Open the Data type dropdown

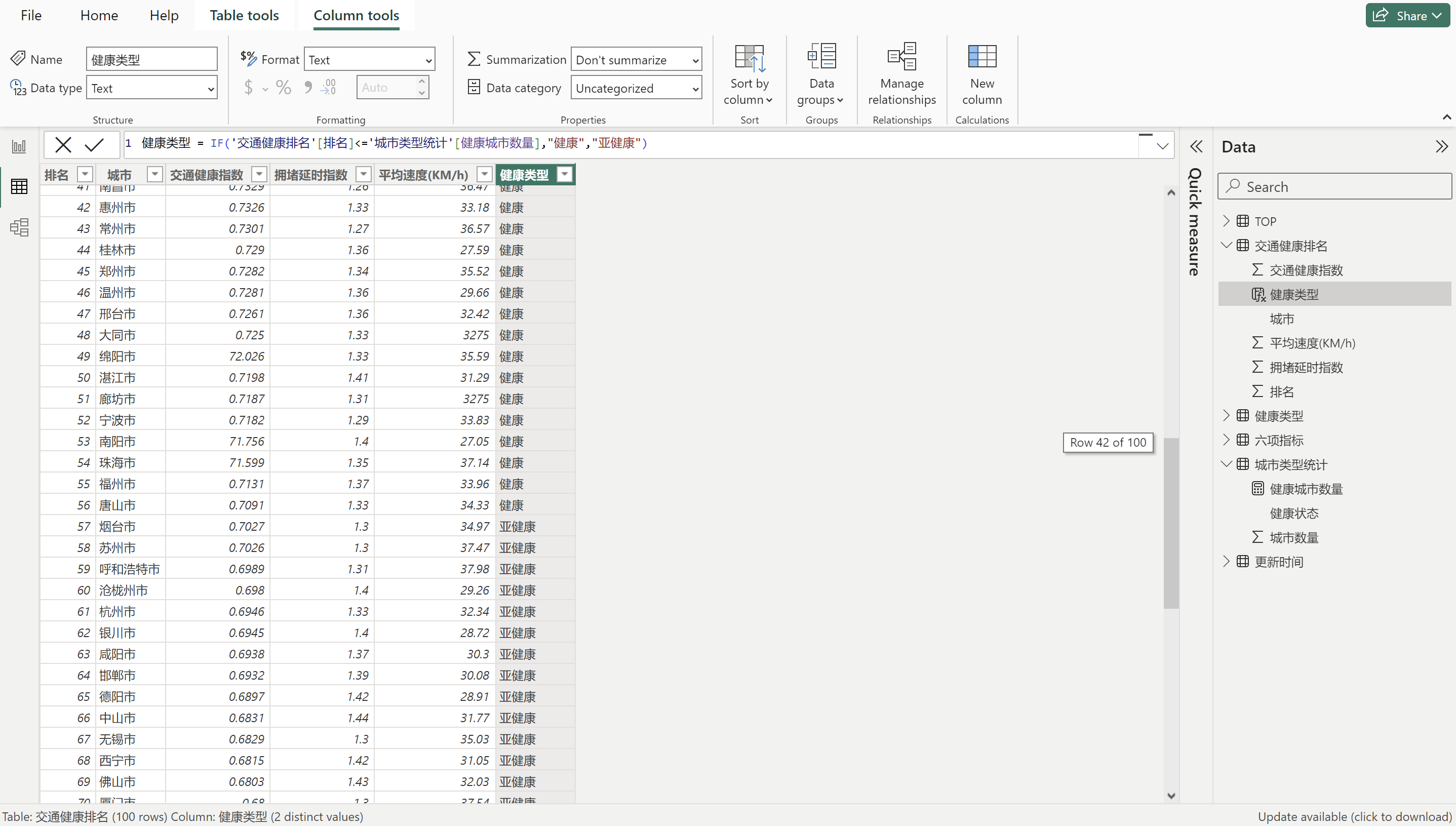point(152,89)
